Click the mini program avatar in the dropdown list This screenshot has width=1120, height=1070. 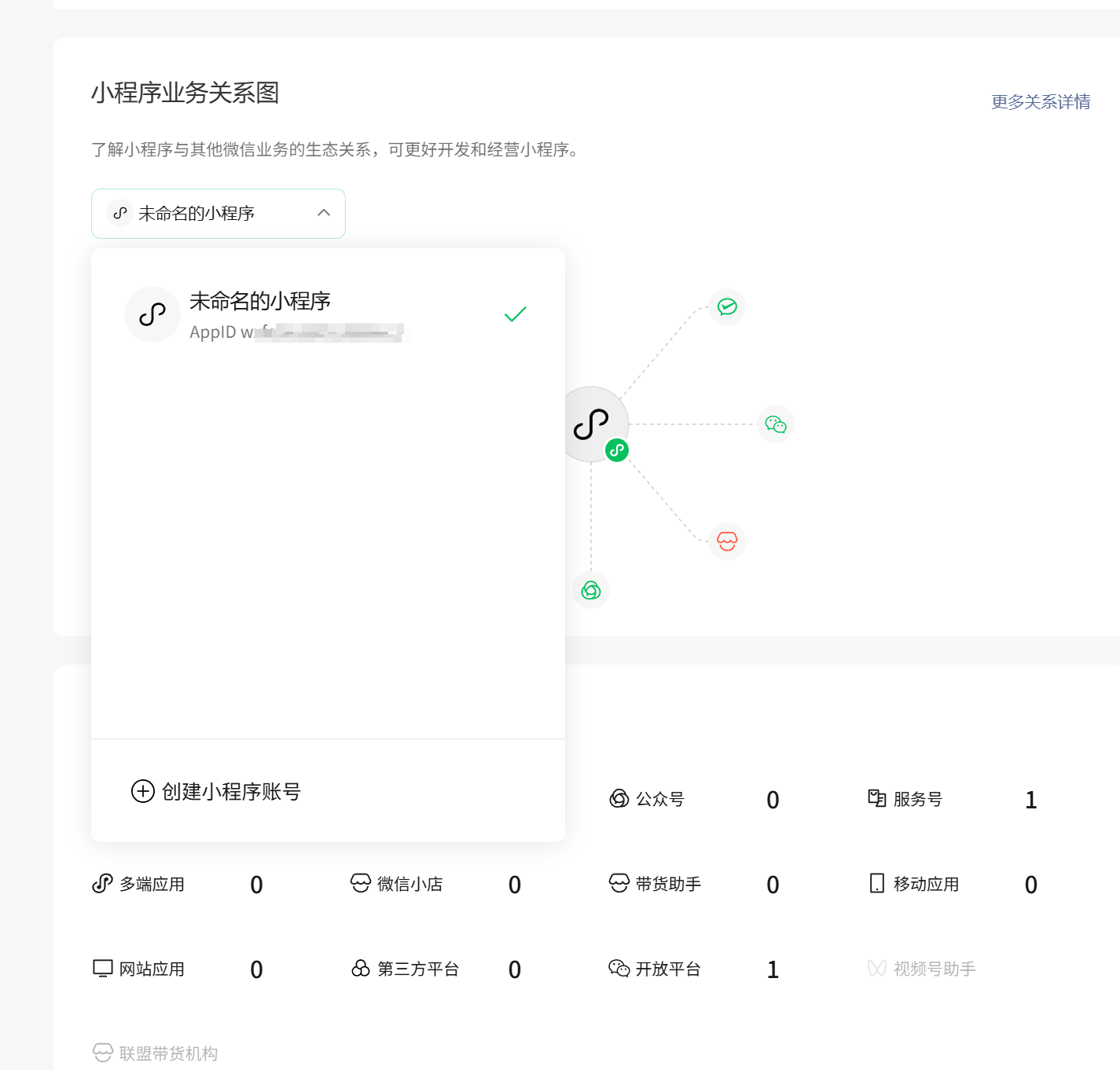click(152, 314)
